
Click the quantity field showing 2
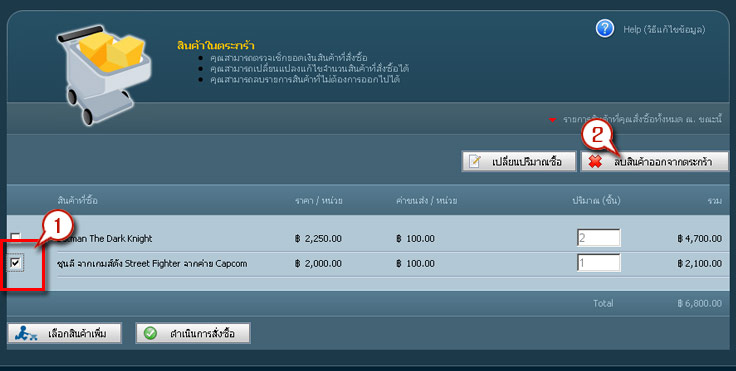coord(598,238)
